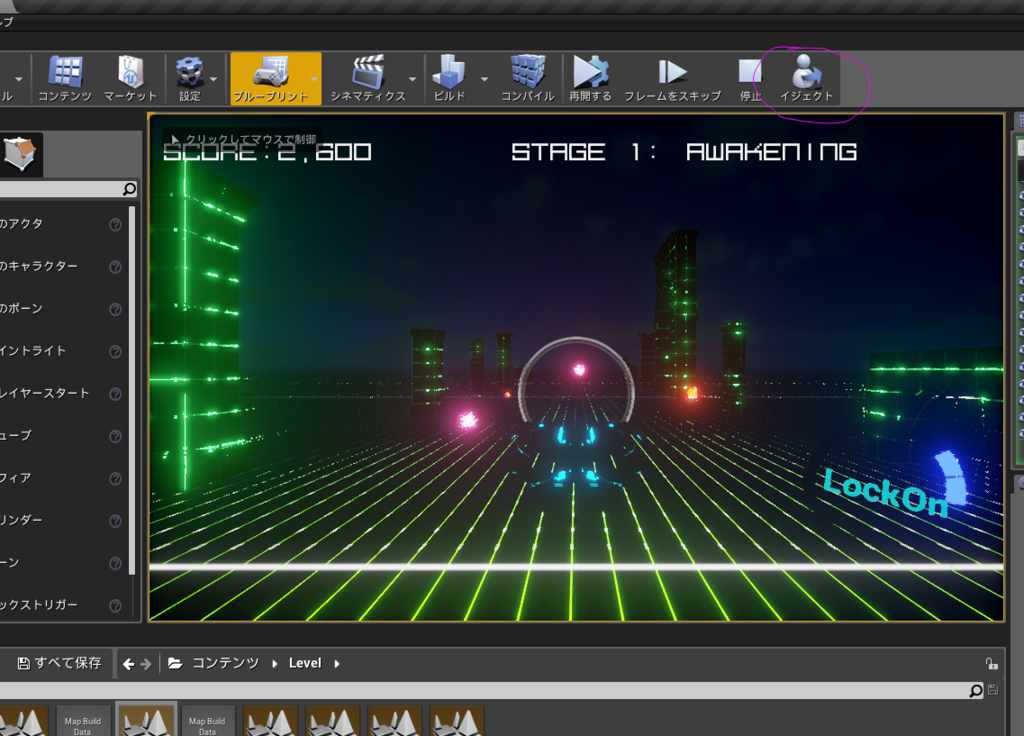Expand the ブループリント dropdown arrow

315,79
